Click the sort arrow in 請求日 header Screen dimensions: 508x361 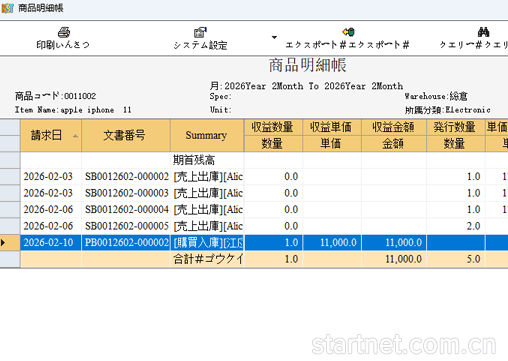click(x=76, y=136)
